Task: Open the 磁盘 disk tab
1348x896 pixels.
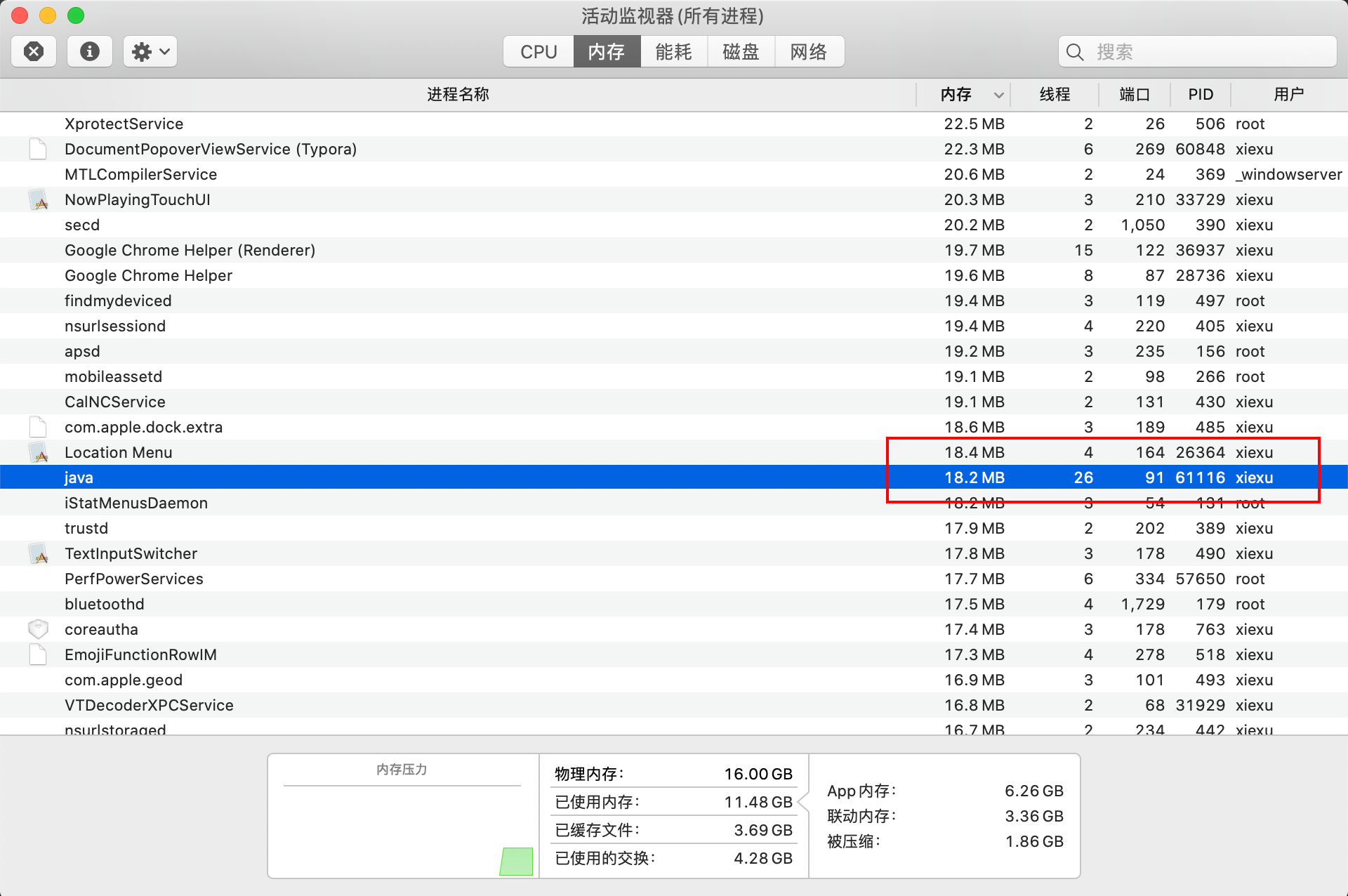Action: tap(741, 52)
